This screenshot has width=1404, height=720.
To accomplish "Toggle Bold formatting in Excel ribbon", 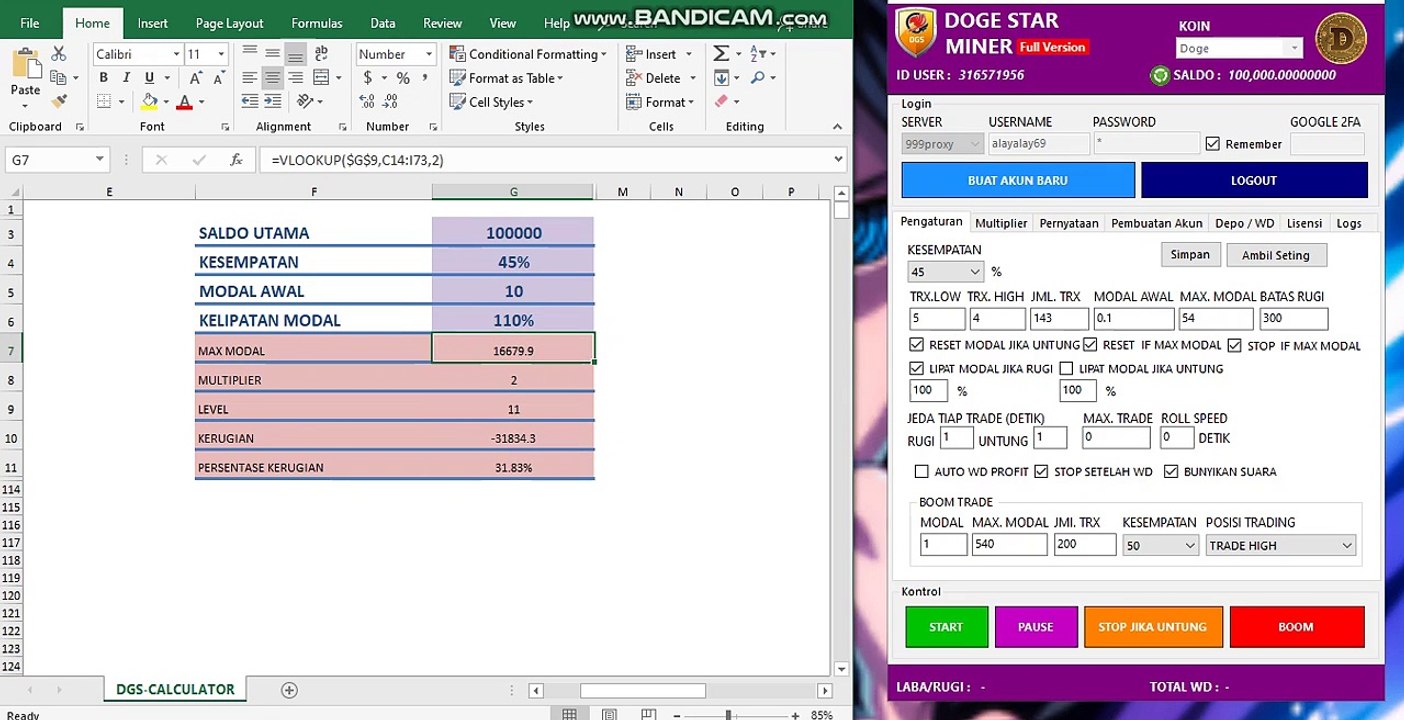I will click(x=103, y=78).
